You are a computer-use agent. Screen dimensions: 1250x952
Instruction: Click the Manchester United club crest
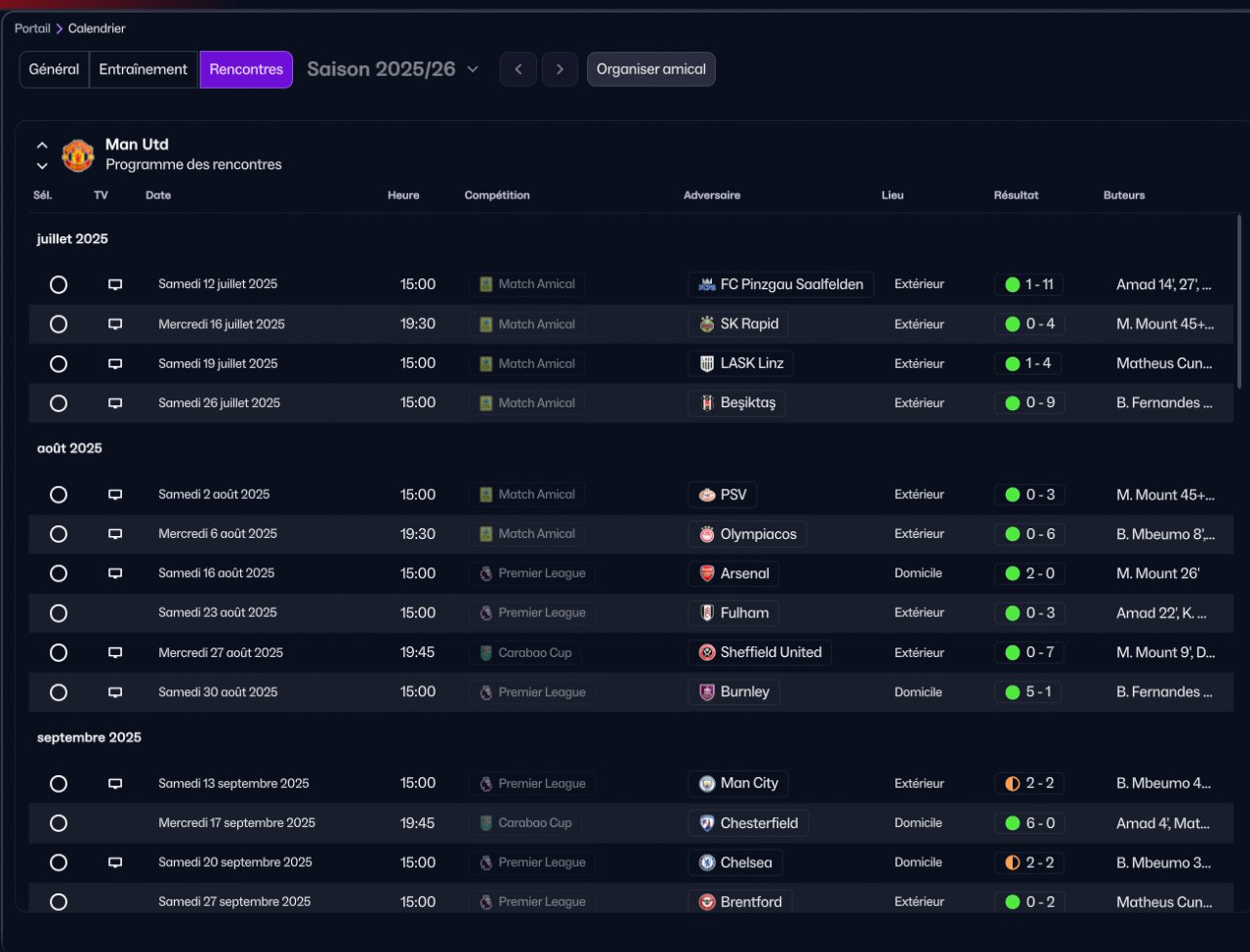click(x=78, y=155)
